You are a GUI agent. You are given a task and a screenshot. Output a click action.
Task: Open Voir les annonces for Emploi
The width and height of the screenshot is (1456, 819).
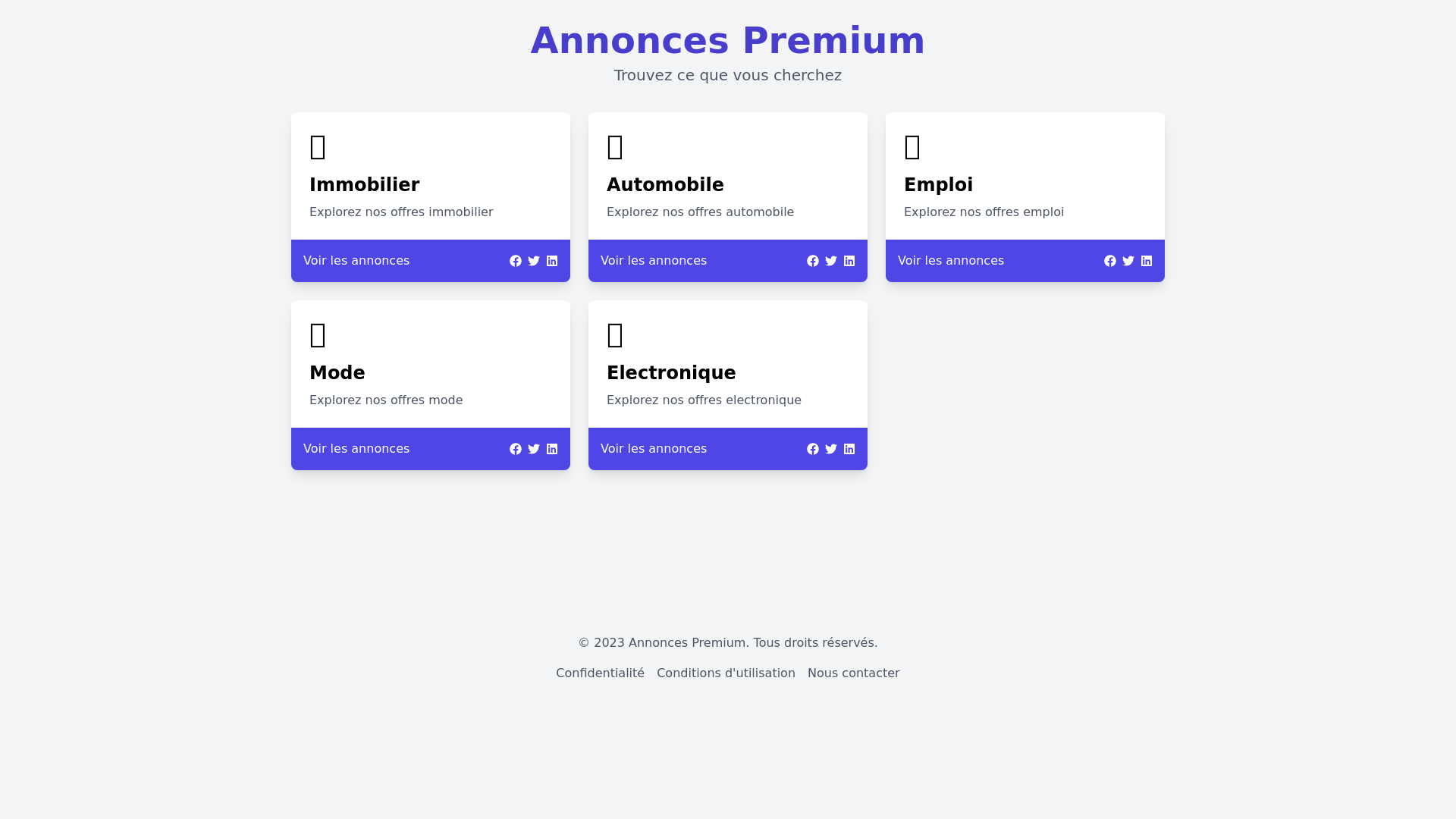951,260
